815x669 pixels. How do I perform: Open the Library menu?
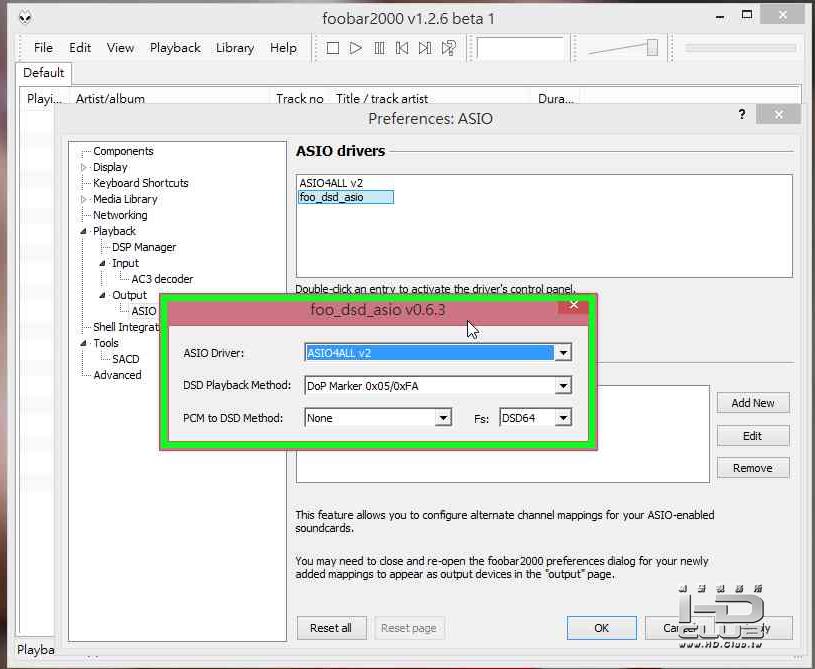point(235,48)
